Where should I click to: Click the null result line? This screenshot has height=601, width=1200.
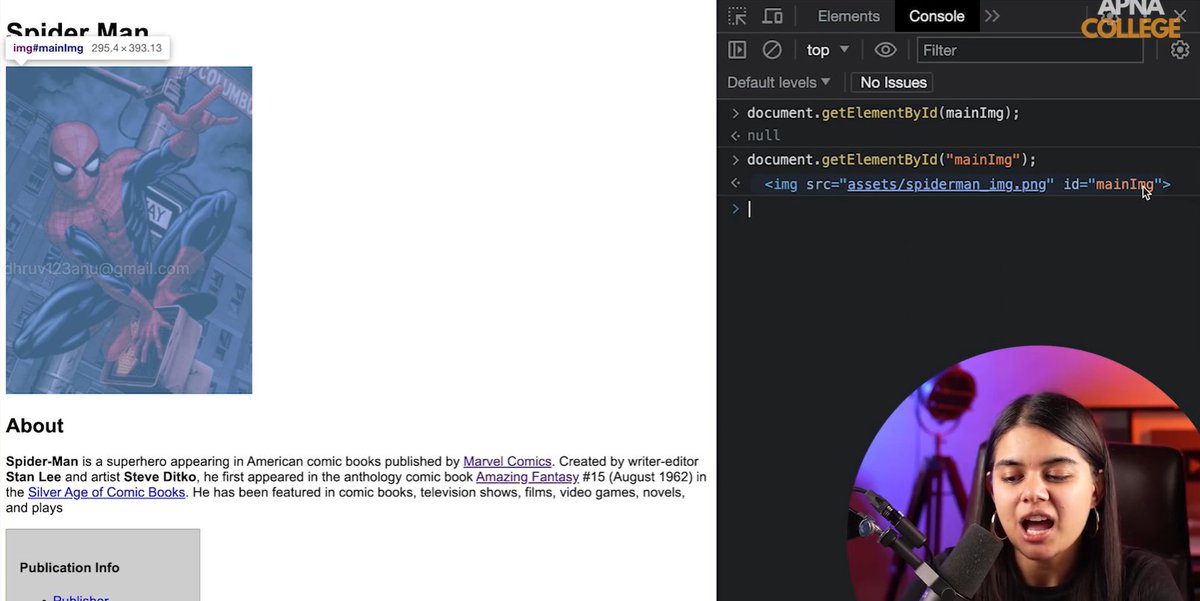coord(763,136)
